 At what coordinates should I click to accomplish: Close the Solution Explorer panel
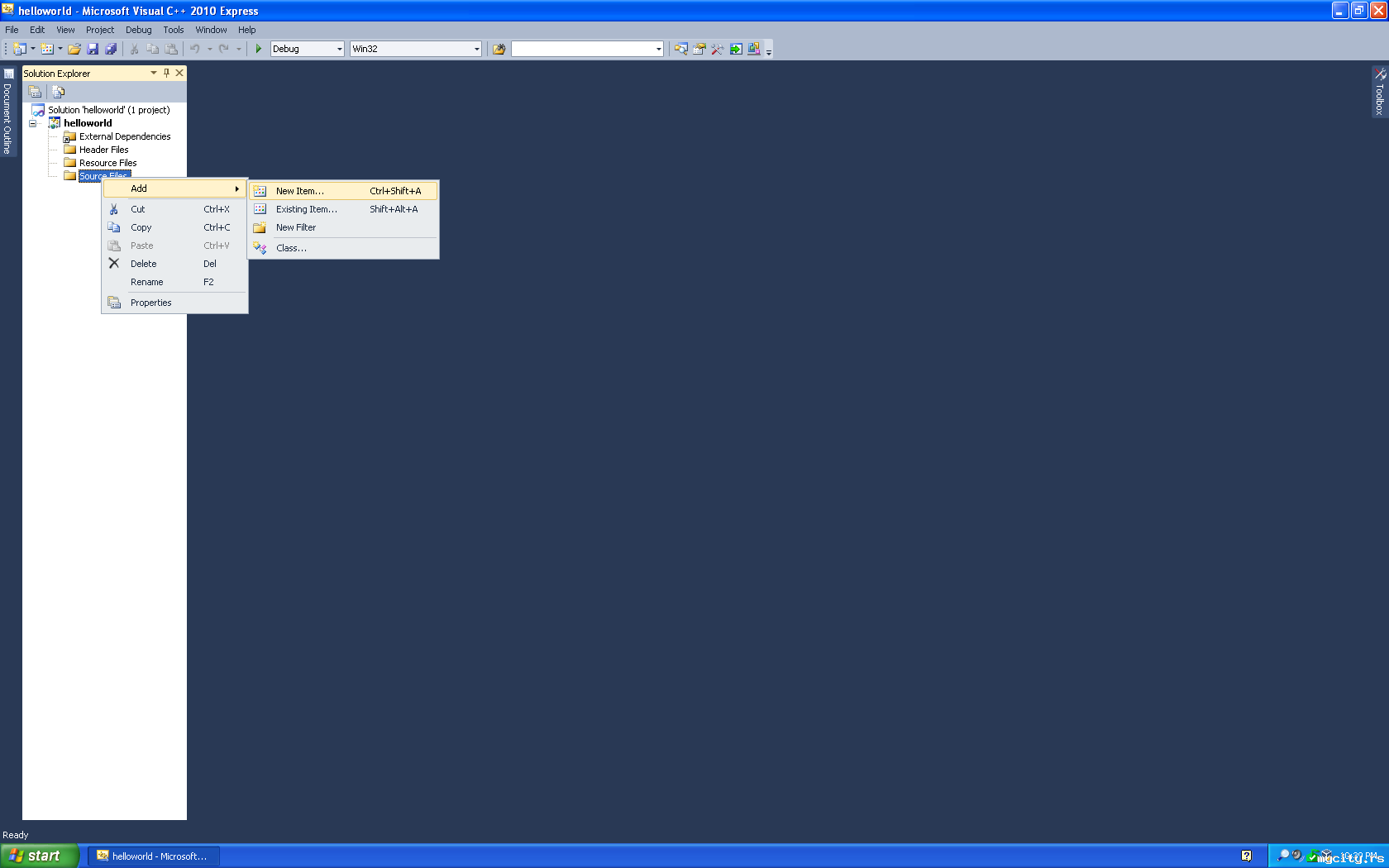pos(179,73)
